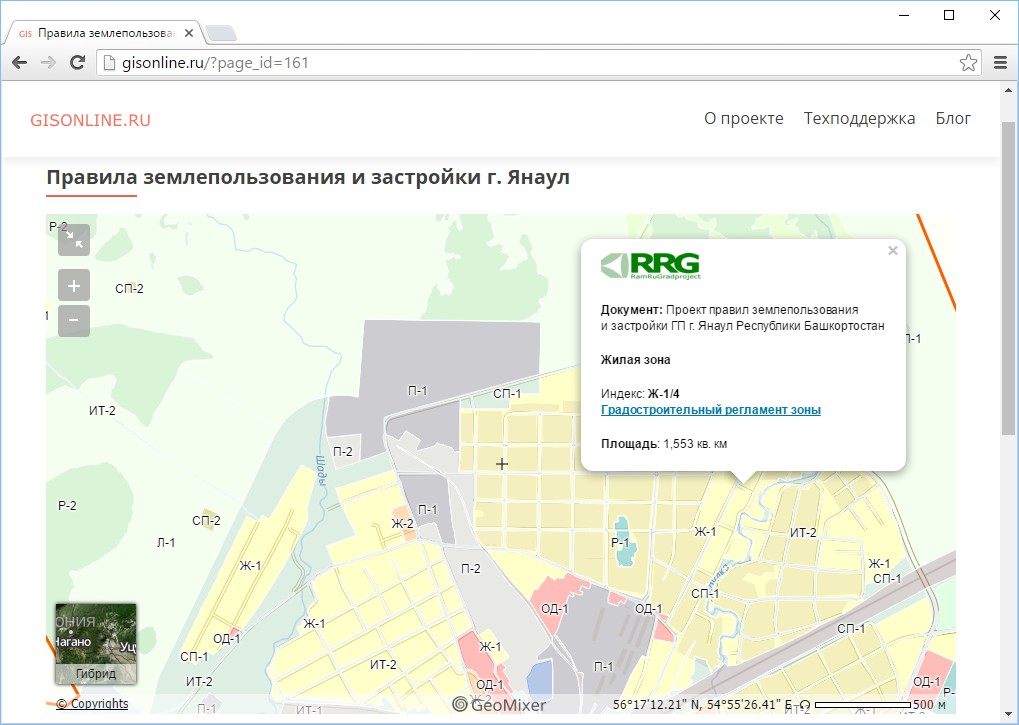The height and width of the screenshot is (725, 1019).
Task: Click the page icon in address bar
Action: click(x=109, y=62)
